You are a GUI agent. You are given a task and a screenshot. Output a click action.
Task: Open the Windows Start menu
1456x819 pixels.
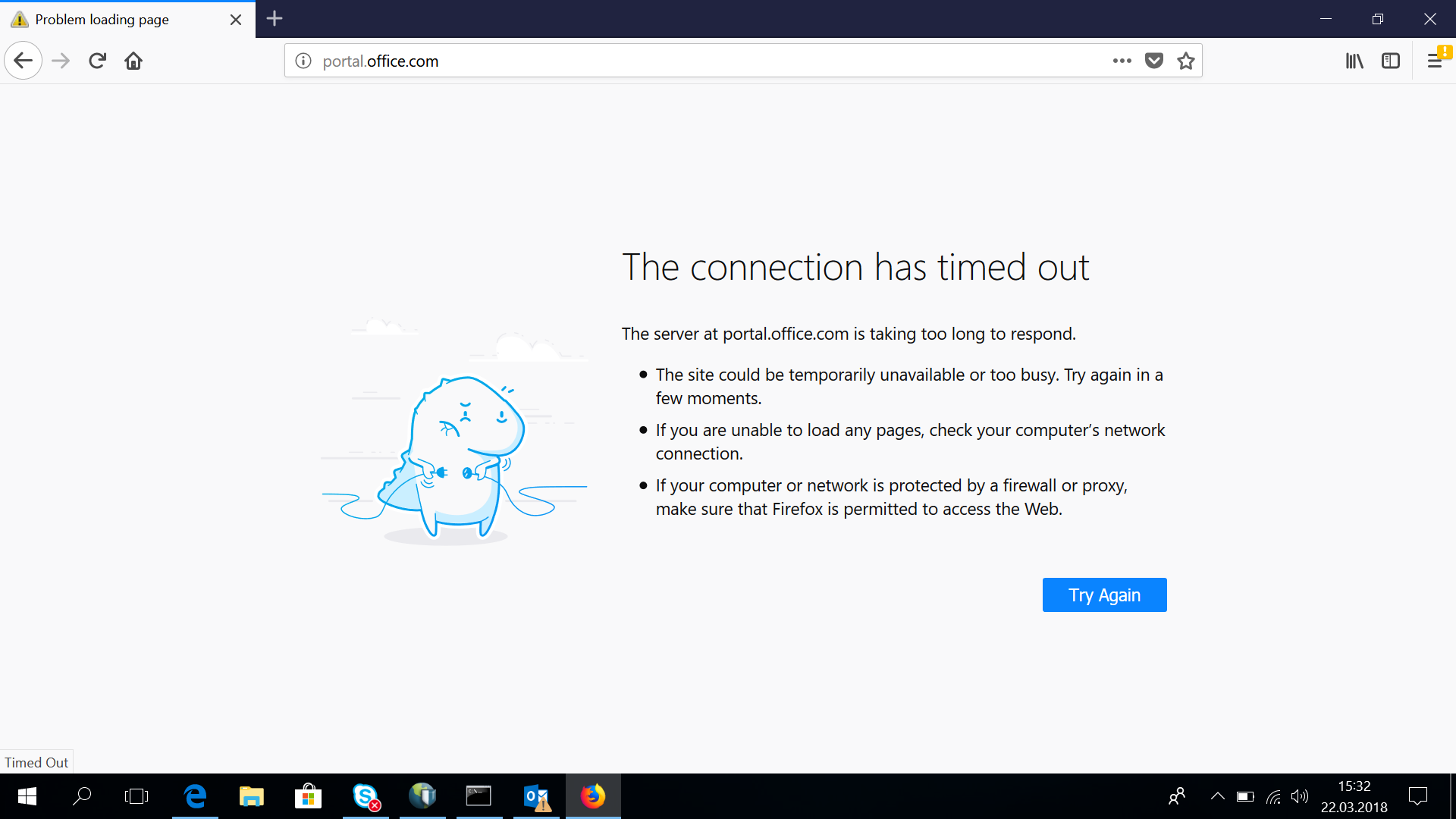pos(27,796)
